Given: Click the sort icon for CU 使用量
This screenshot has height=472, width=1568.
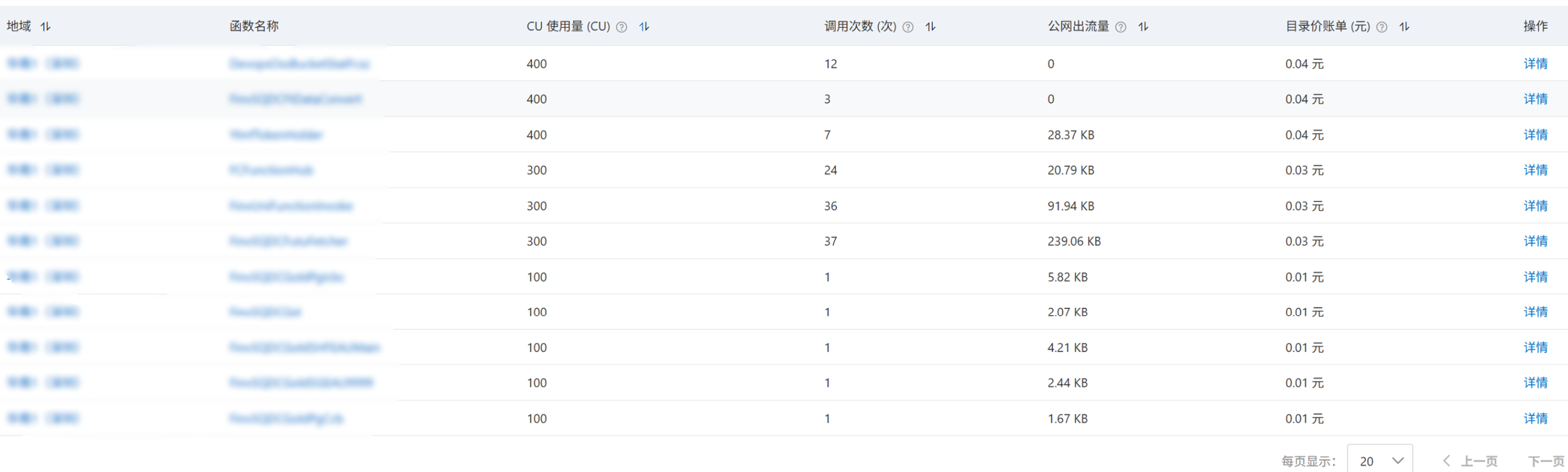Looking at the screenshot, I should point(644,26).
